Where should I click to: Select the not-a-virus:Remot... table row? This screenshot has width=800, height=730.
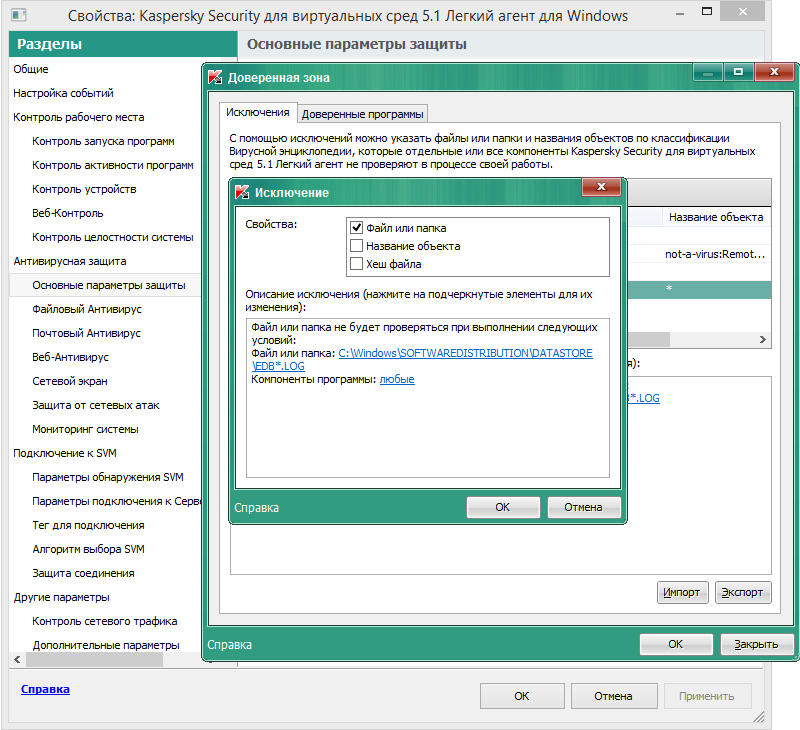699,254
